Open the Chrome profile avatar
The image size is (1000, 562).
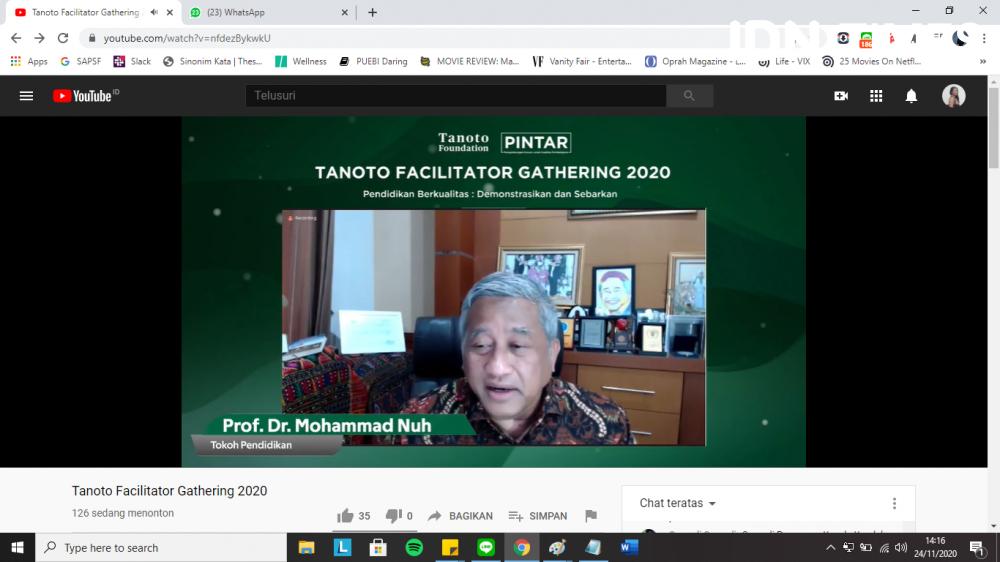point(960,38)
